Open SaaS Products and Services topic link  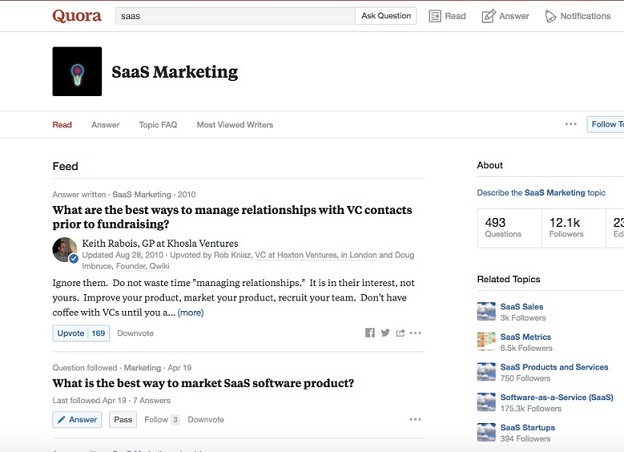[554, 367]
